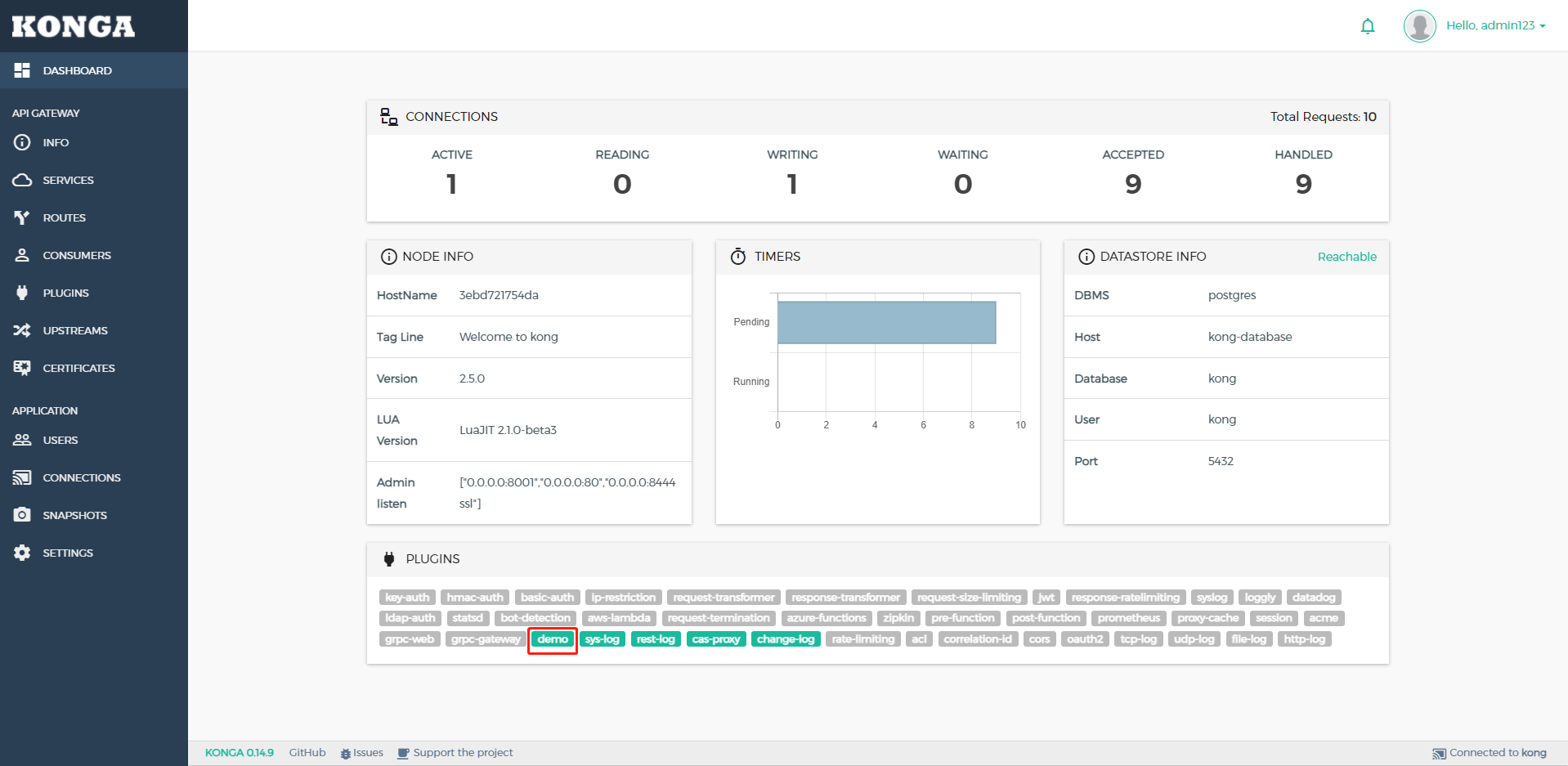
Task: Open the Issues footer link
Action: coord(362,753)
